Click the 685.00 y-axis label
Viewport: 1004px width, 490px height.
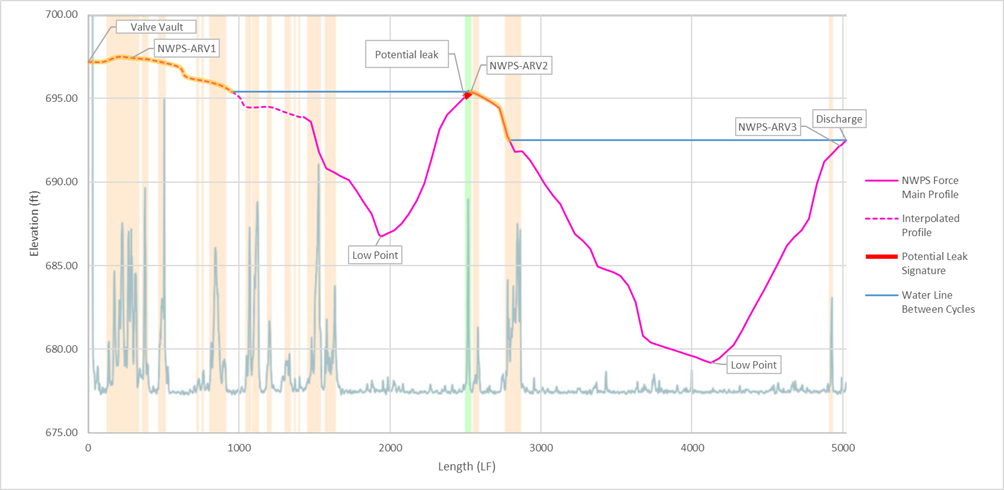[63, 266]
